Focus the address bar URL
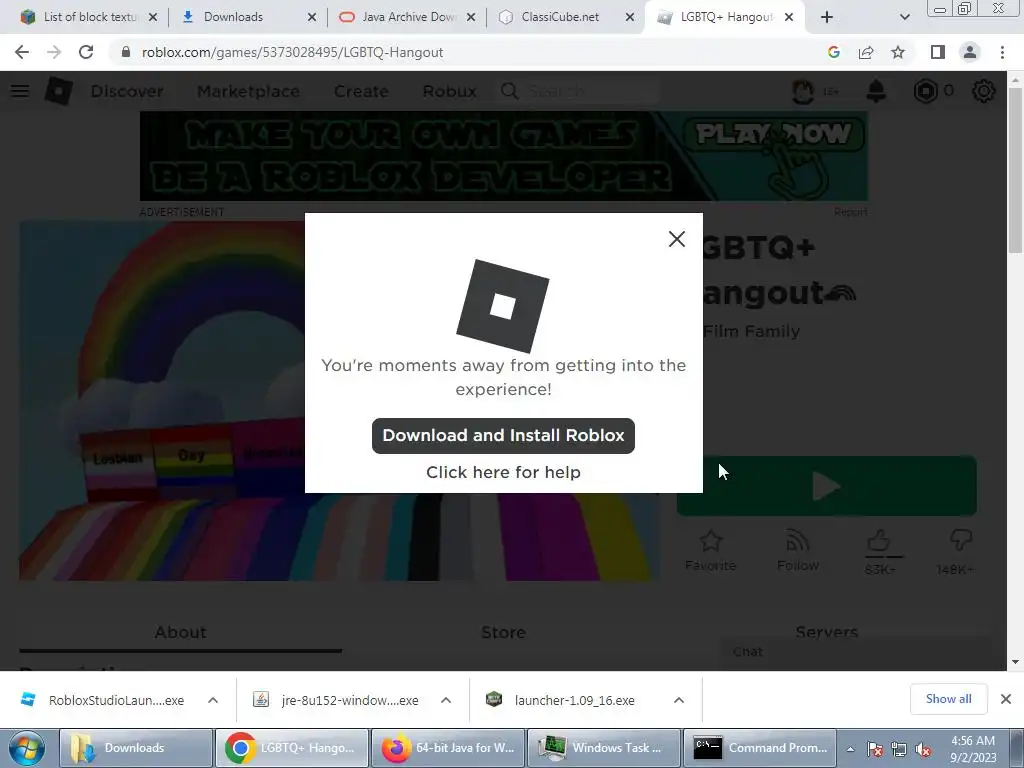 [293, 52]
